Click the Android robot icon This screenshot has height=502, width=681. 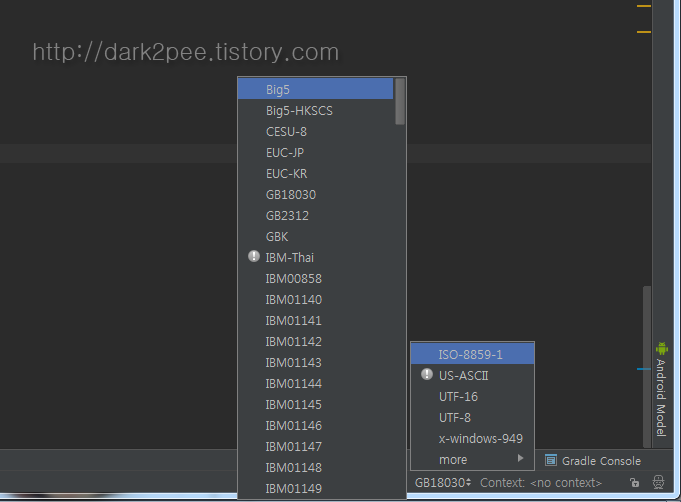pyautogui.click(x=661, y=348)
